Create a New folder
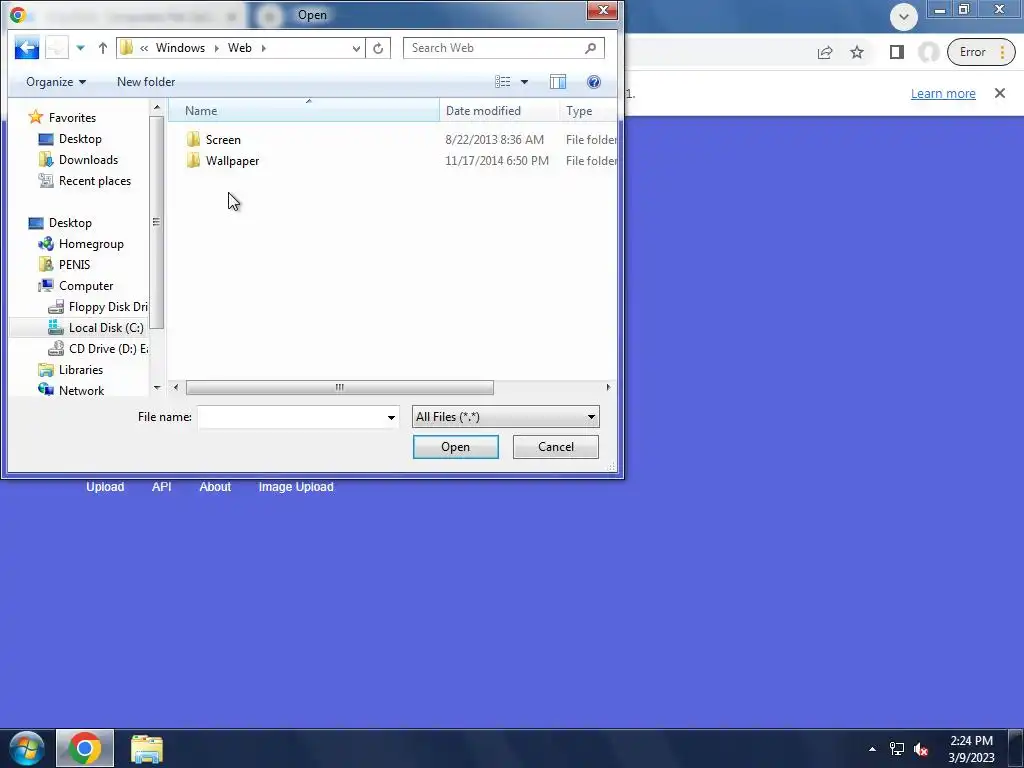The height and width of the screenshot is (768, 1024). coord(146,82)
